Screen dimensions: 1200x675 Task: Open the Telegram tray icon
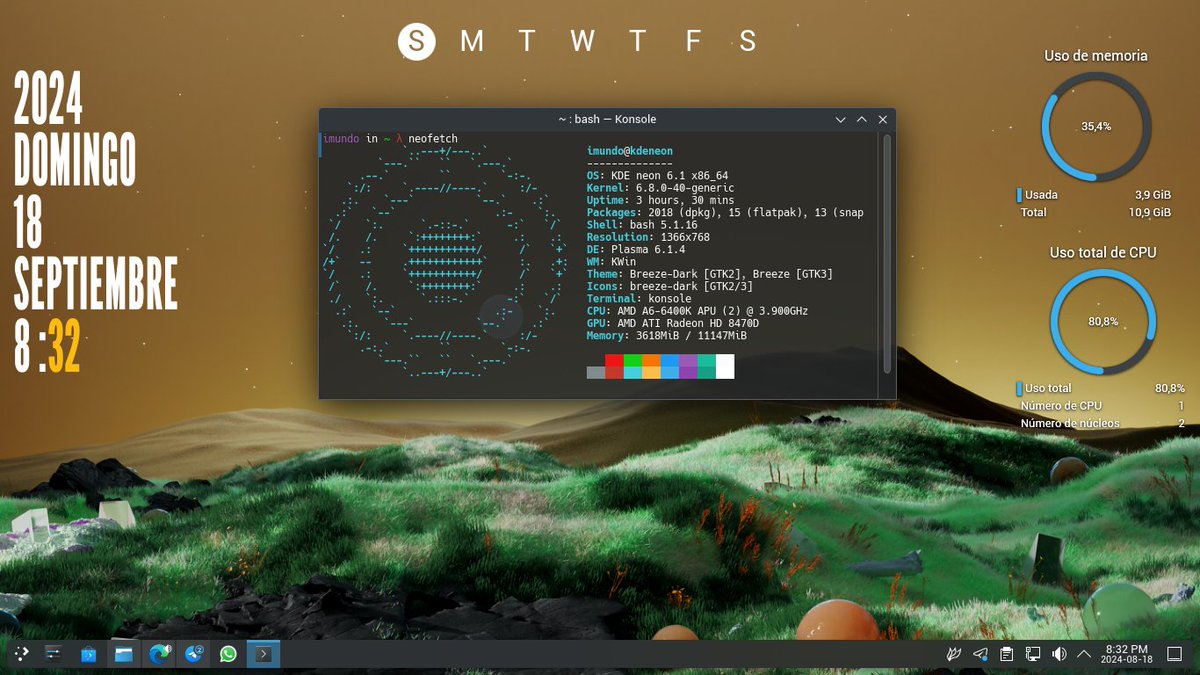981,654
